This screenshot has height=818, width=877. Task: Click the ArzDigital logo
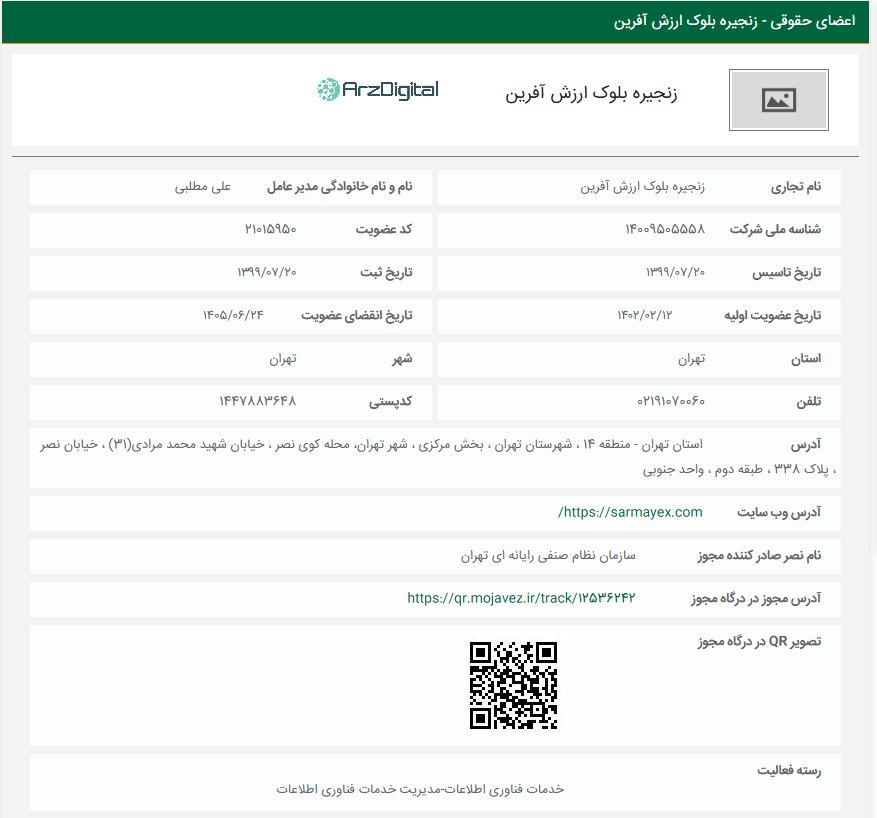click(x=378, y=89)
